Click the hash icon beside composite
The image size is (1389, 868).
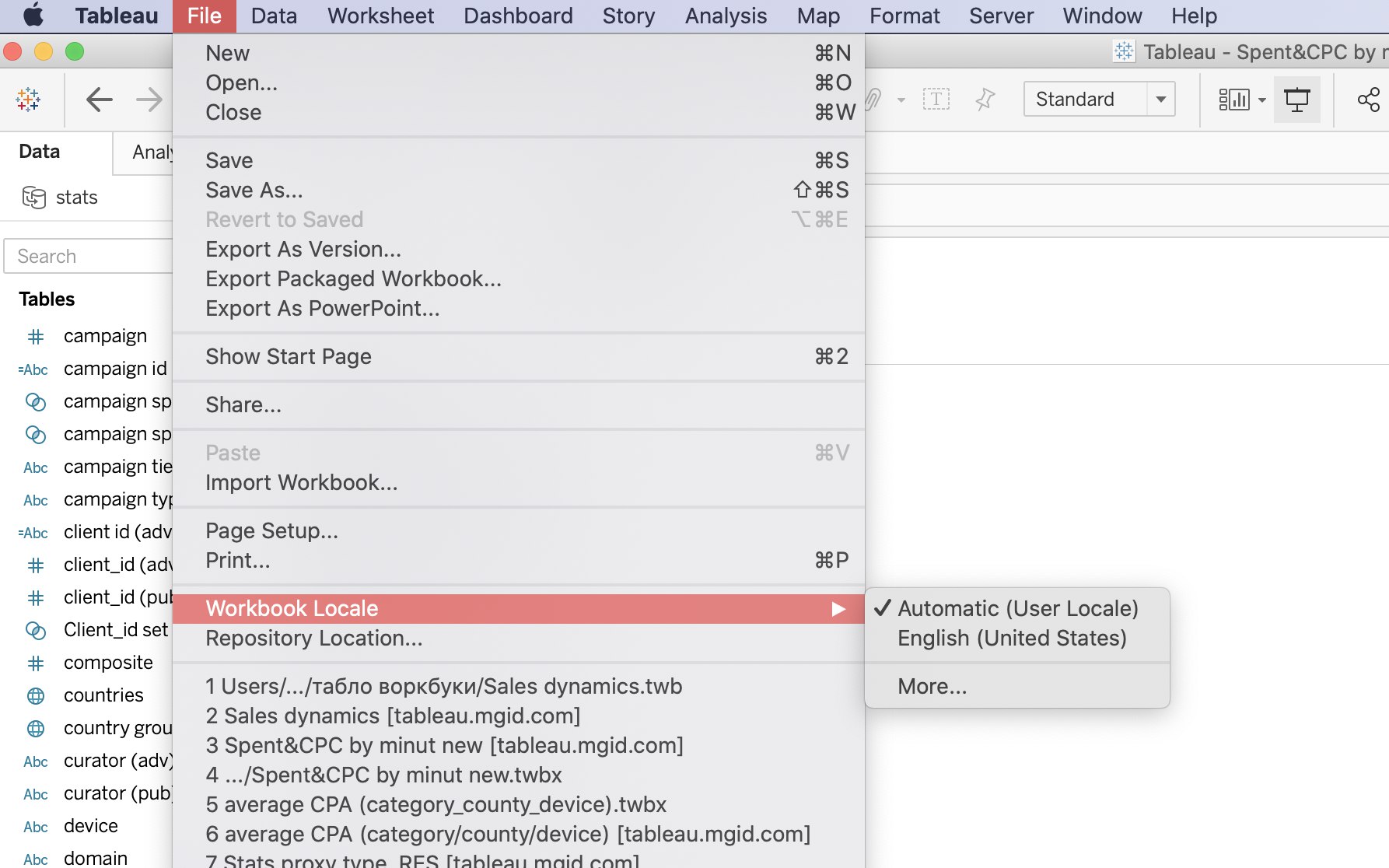pyautogui.click(x=36, y=663)
